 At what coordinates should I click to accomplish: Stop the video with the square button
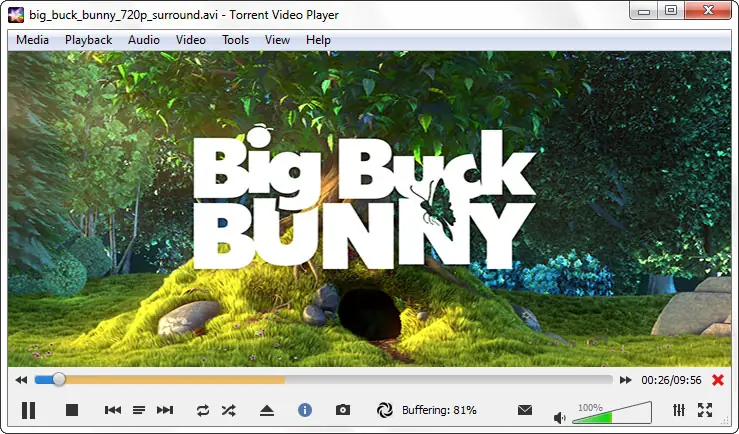point(72,410)
